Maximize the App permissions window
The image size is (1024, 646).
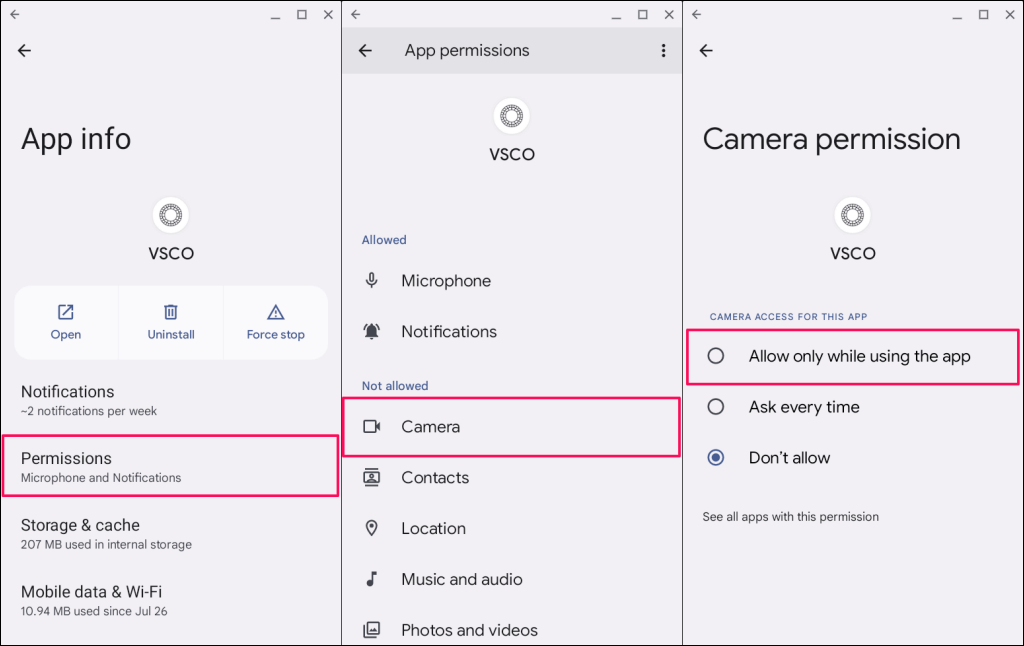coord(643,14)
